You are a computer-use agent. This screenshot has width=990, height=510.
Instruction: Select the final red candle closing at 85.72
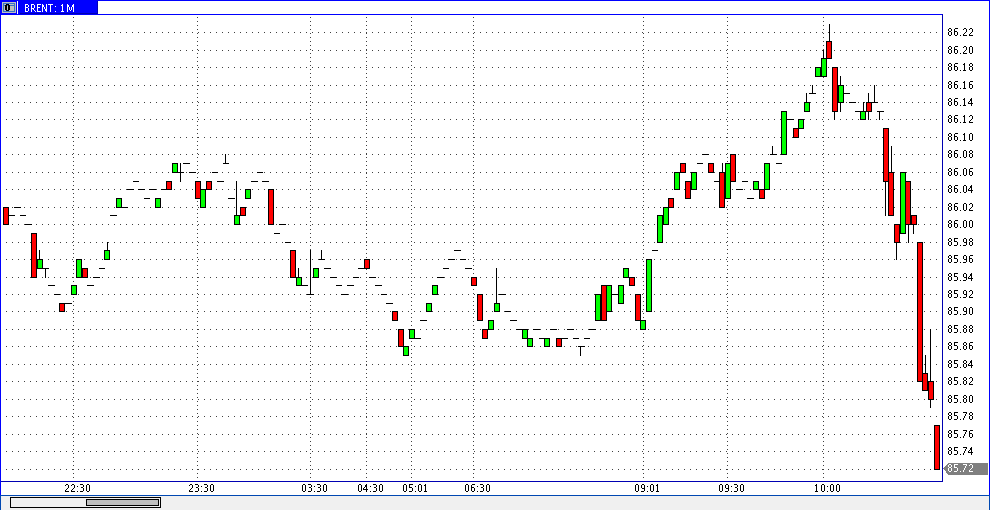937,447
